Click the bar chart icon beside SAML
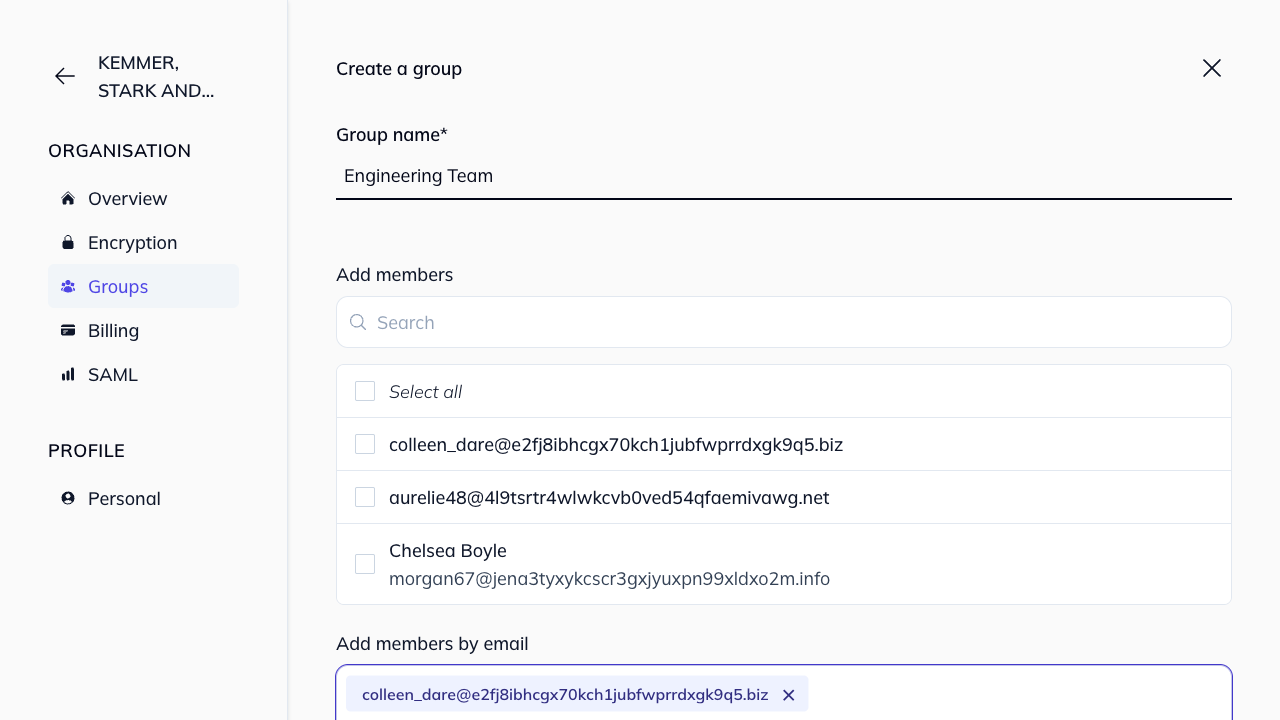The height and width of the screenshot is (720, 1280). [68, 374]
